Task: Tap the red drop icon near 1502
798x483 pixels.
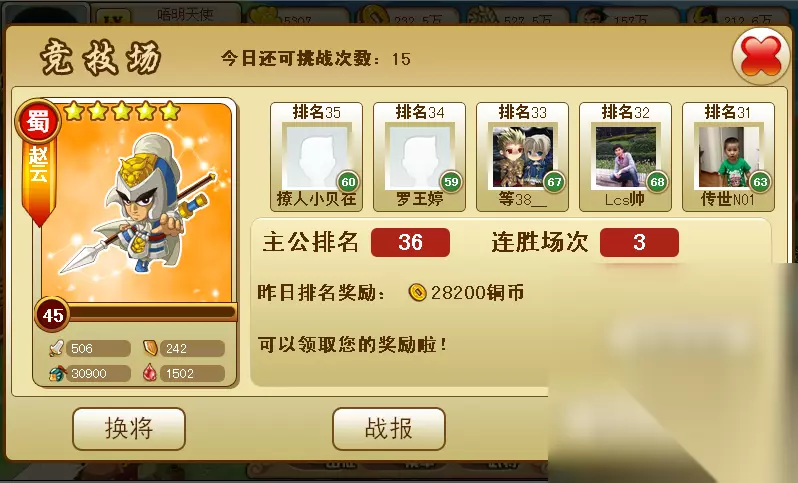Action: tap(150, 373)
